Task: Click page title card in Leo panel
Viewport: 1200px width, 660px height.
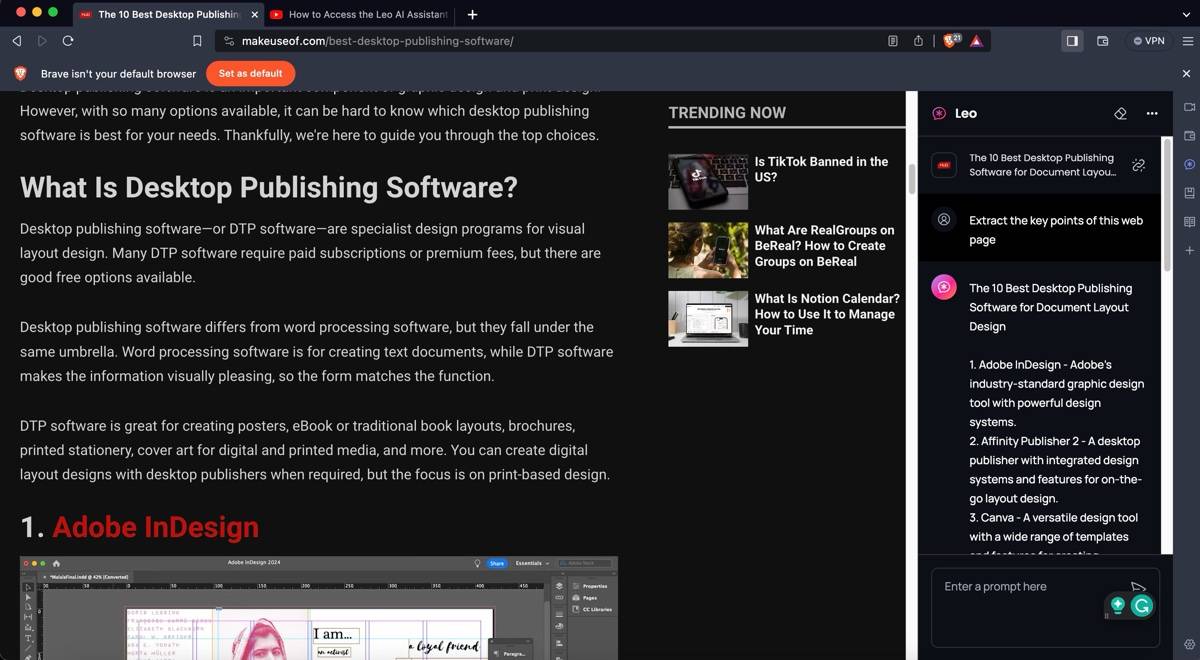Action: (x=1040, y=165)
